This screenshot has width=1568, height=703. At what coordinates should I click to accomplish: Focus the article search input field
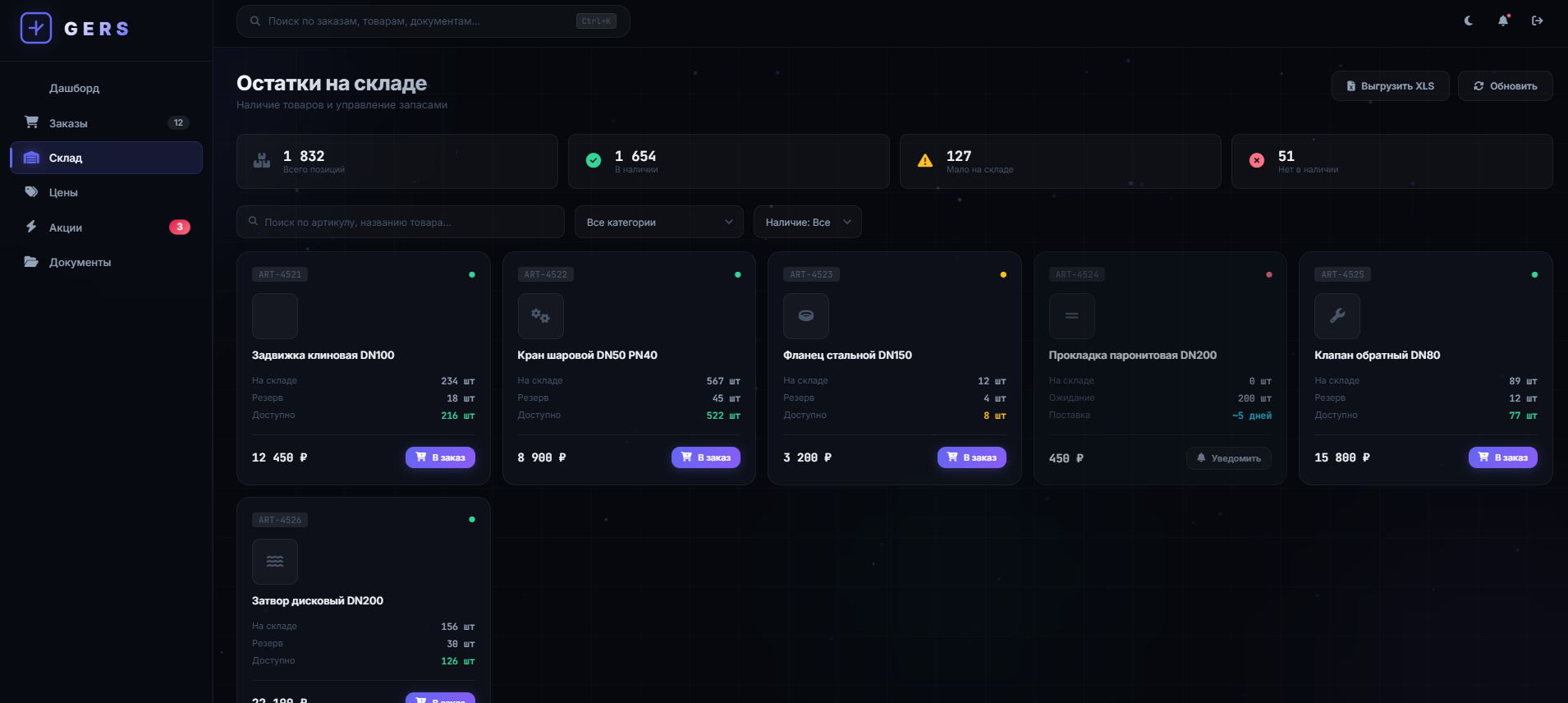coord(401,223)
